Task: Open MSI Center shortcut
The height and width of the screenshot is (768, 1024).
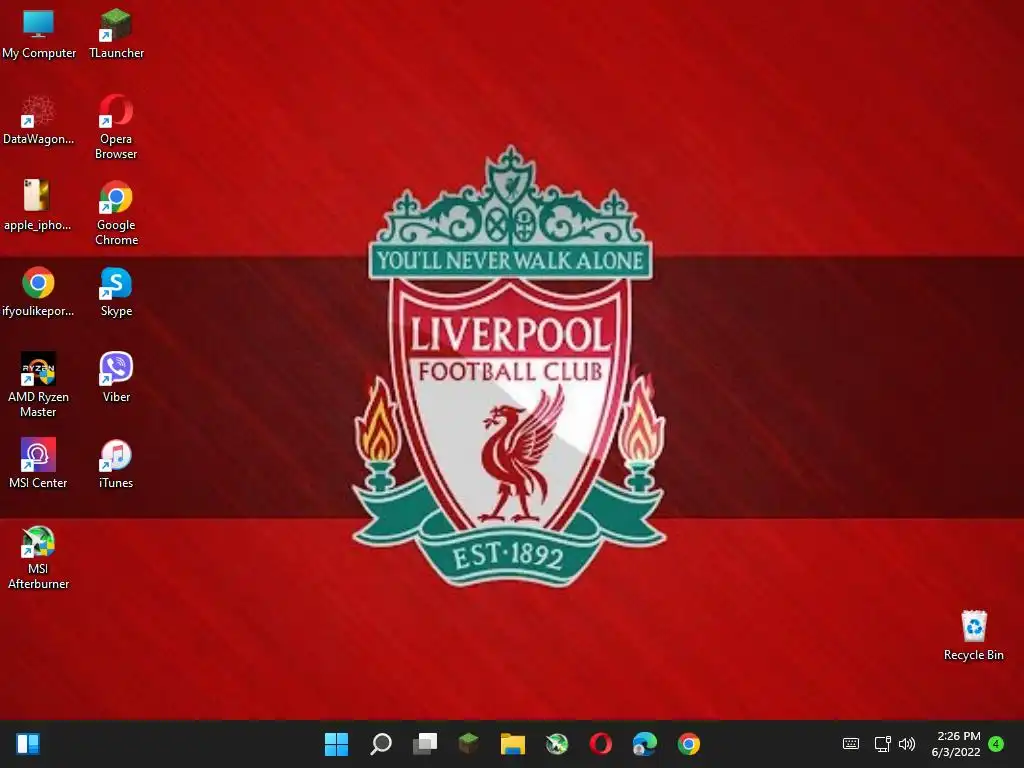Action: 38,463
